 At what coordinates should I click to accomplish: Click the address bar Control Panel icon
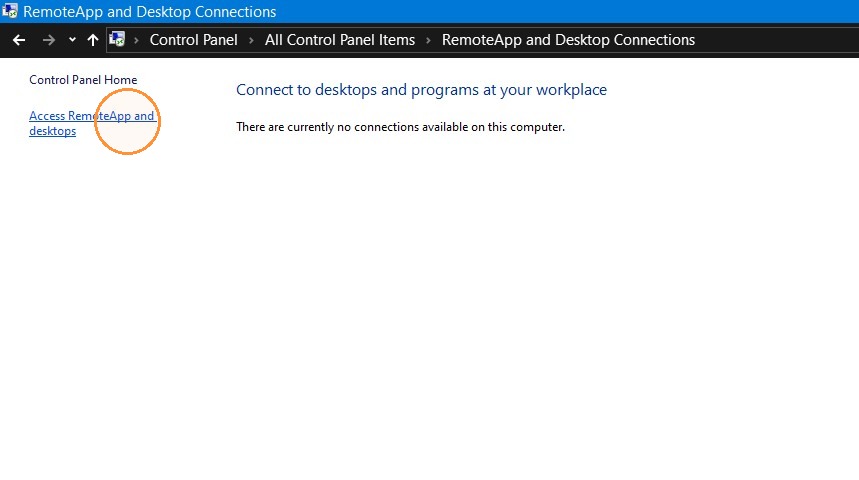tap(117, 39)
